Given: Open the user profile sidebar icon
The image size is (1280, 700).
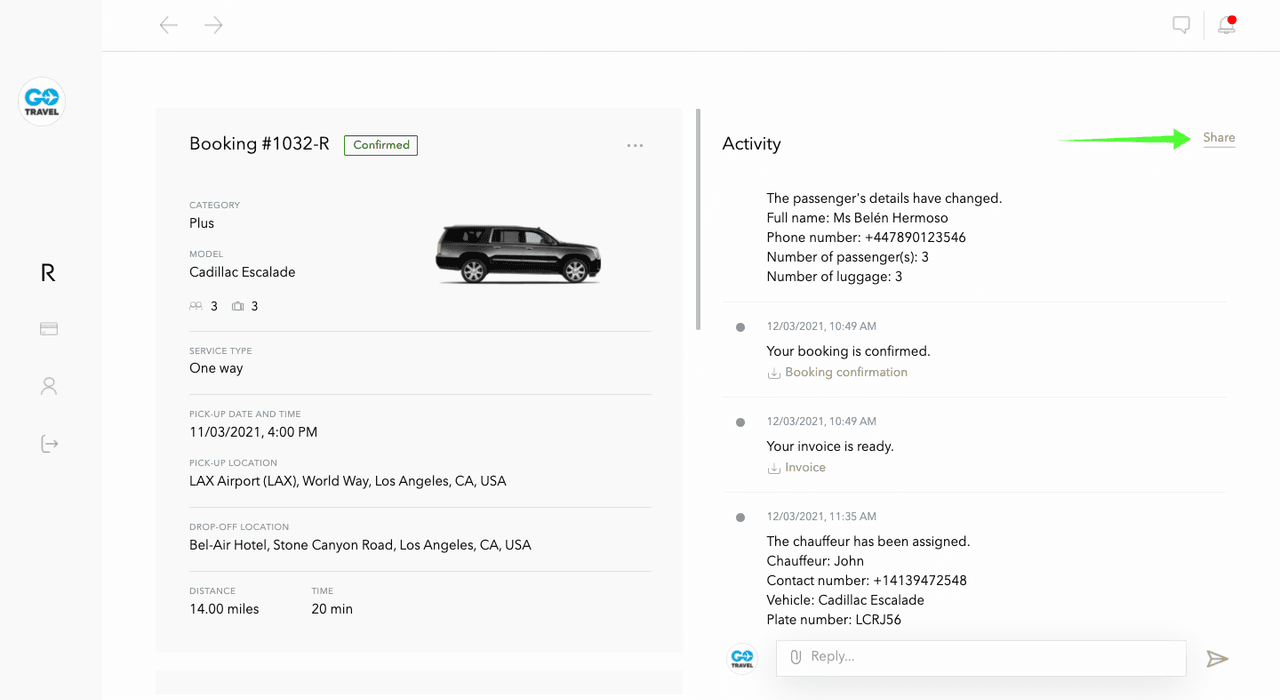Looking at the screenshot, I should click(x=48, y=386).
